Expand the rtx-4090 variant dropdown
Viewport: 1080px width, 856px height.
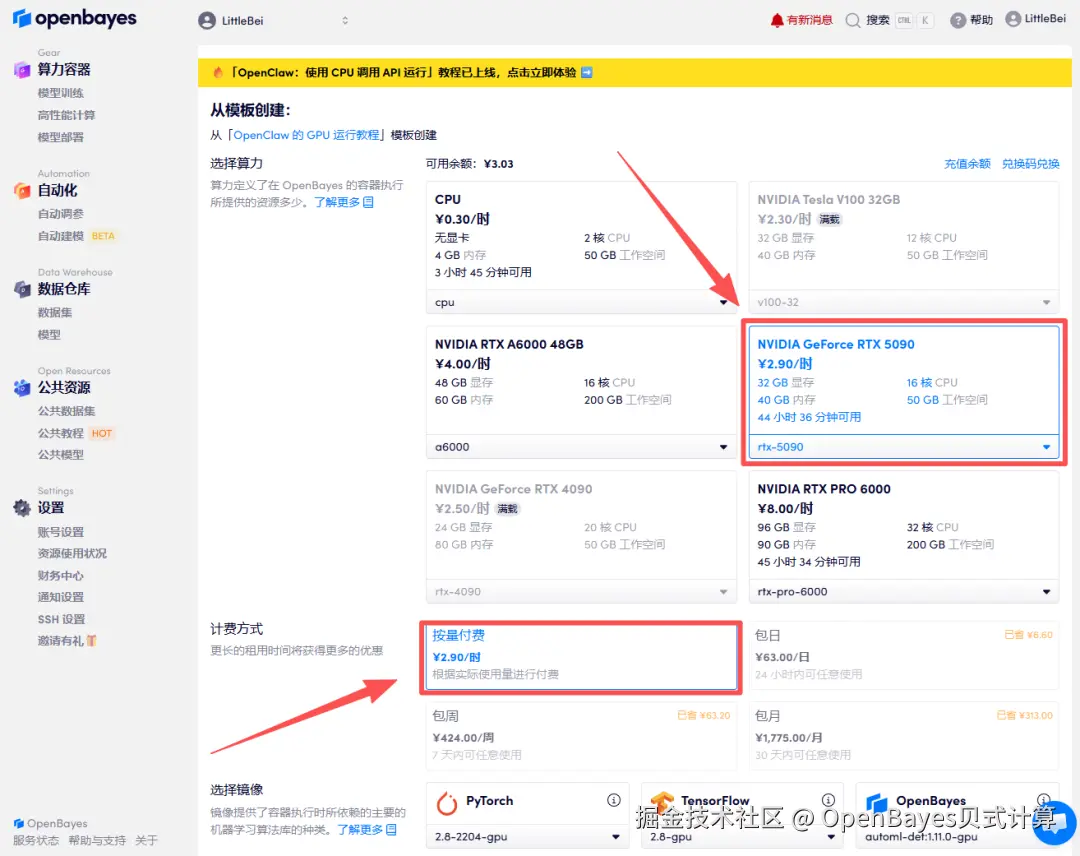(x=580, y=591)
